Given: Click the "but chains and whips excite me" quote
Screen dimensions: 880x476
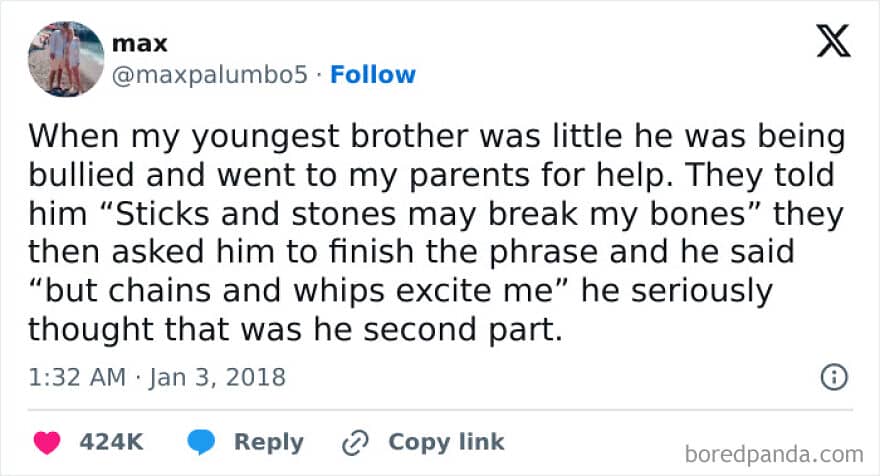Looking at the screenshot, I should 299,291.
